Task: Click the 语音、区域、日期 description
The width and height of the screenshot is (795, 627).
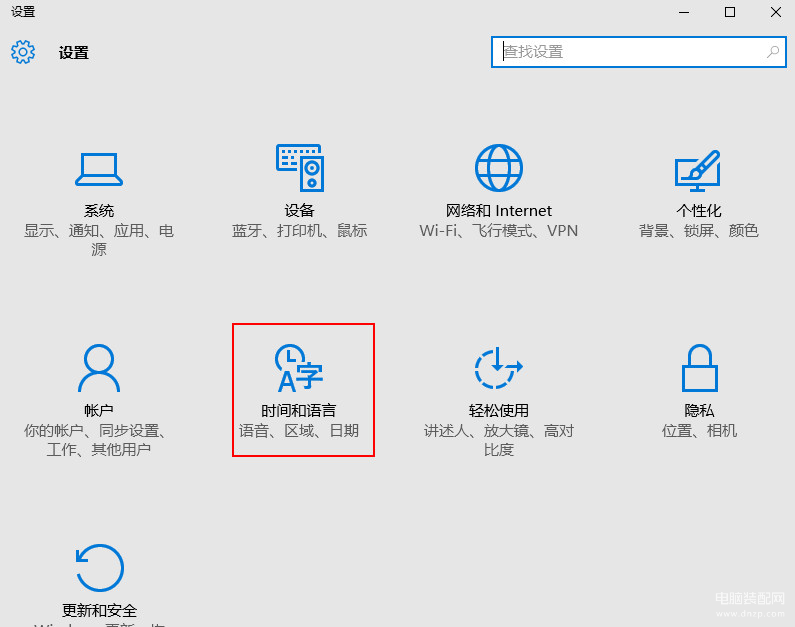Action: coord(299,431)
